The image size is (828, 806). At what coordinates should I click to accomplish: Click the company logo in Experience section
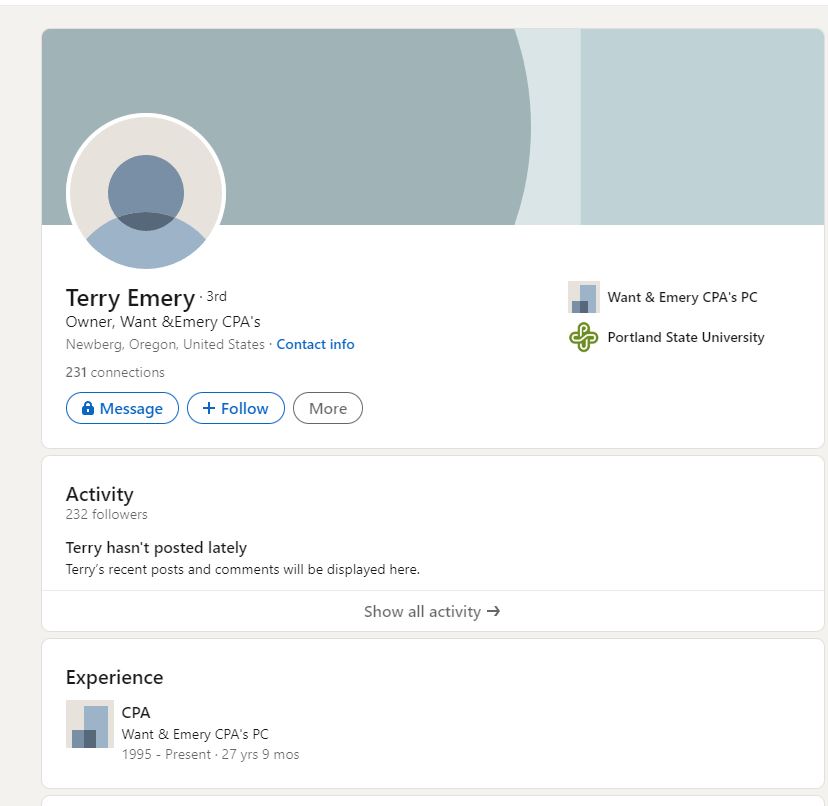90,724
